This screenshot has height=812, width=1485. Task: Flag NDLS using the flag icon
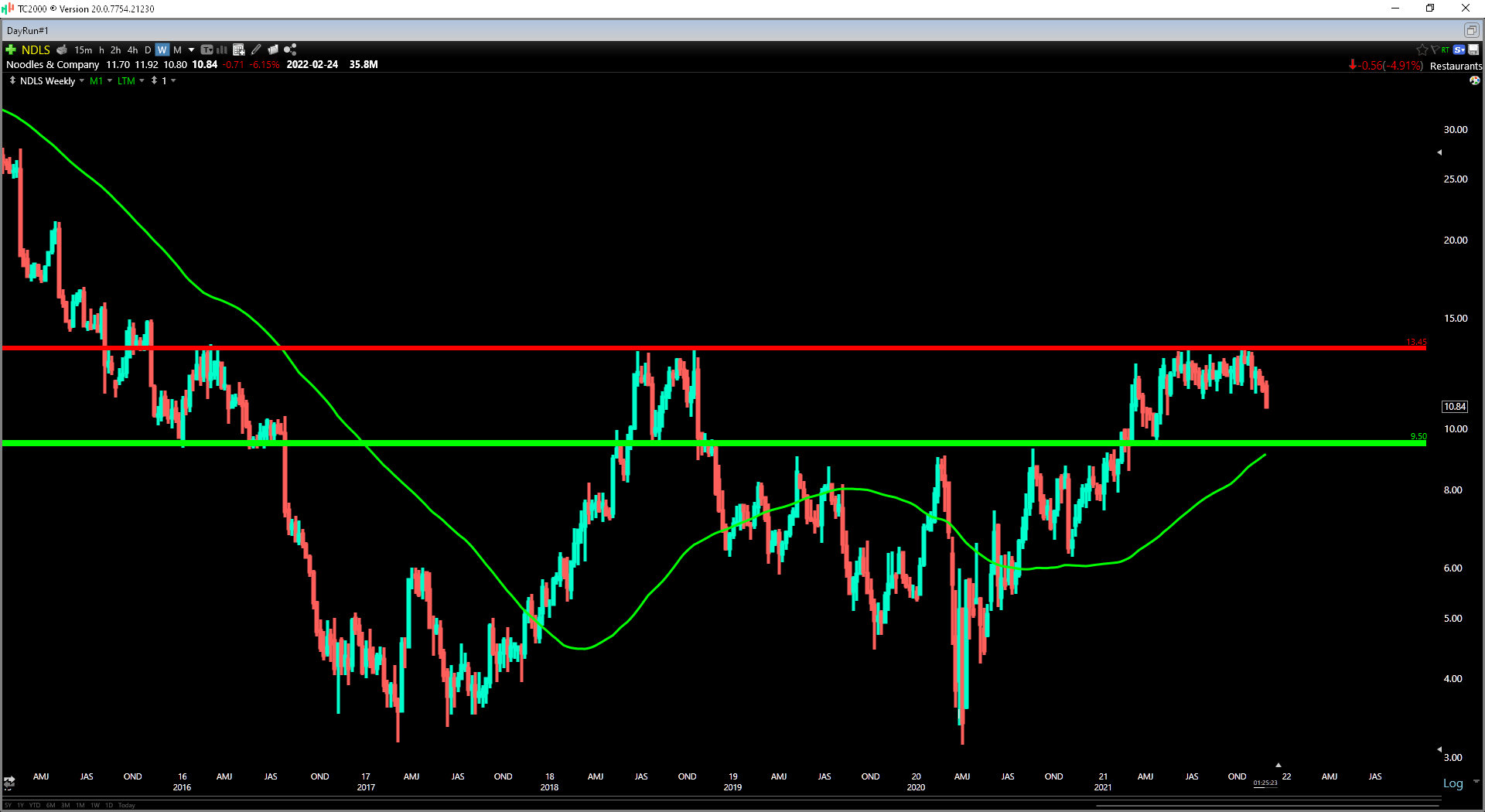coord(1435,49)
